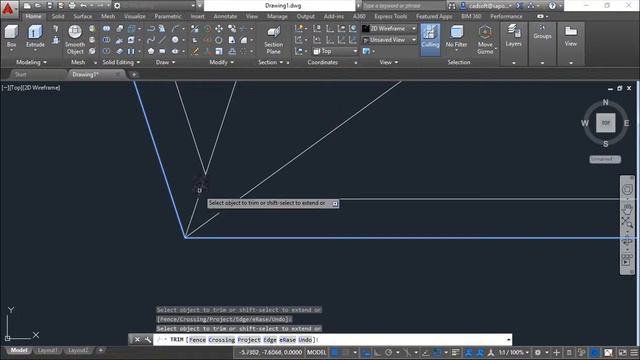Click the Pan hand icon in navigation bar

tap(627, 209)
